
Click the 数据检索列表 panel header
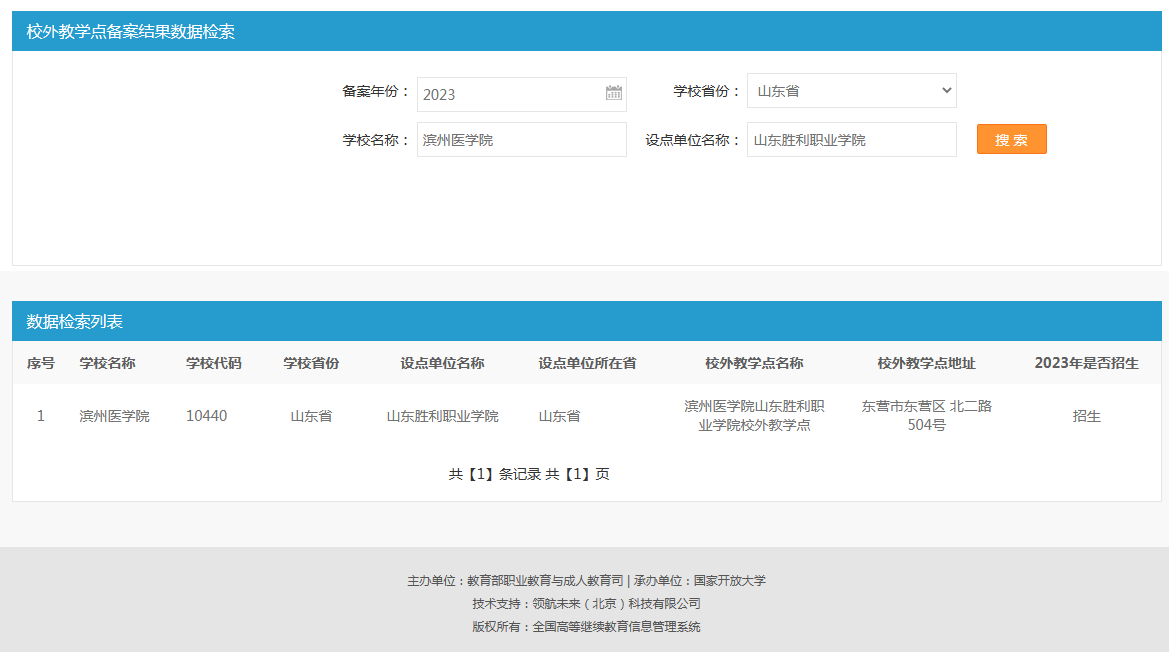(75, 321)
